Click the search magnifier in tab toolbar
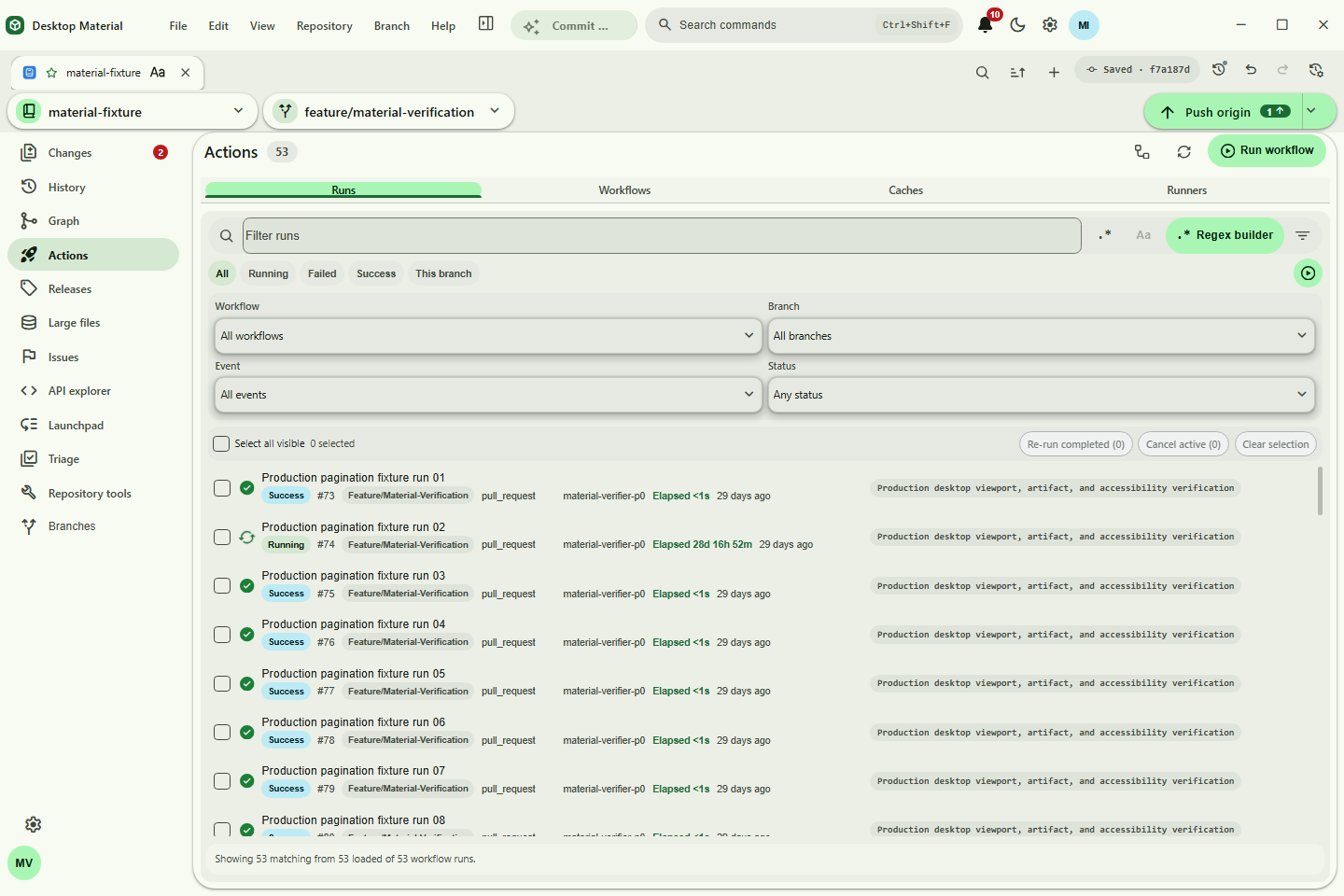1344x896 pixels. click(x=982, y=72)
